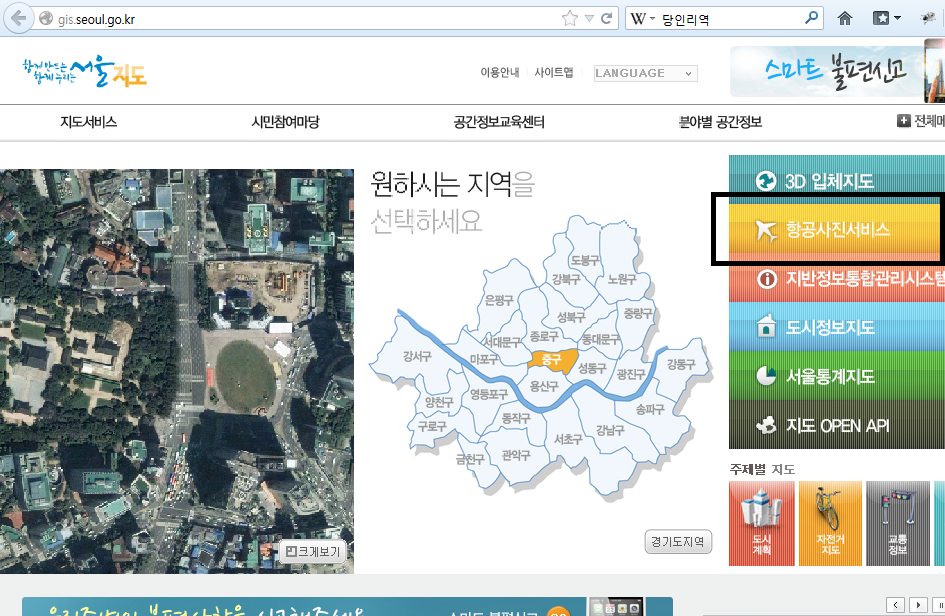945x616 pixels.
Task: Reload the page using the refresh icon
Action: click(606, 18)
